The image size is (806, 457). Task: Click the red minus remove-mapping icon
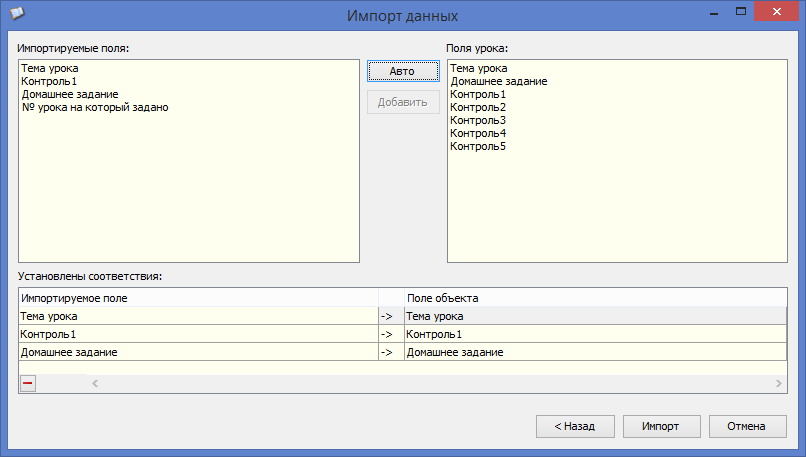[x=28, y=383]
